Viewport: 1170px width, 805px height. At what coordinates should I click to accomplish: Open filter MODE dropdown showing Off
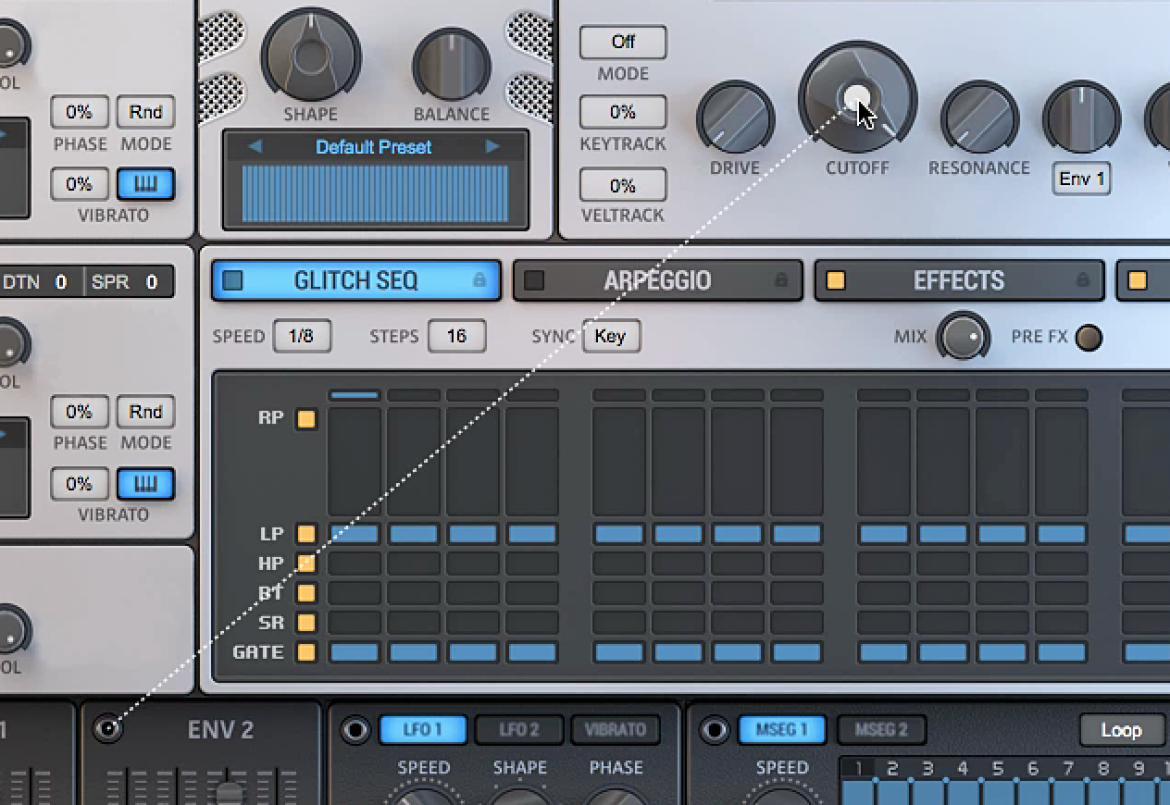pyautogui.click(x=623, y=42)
